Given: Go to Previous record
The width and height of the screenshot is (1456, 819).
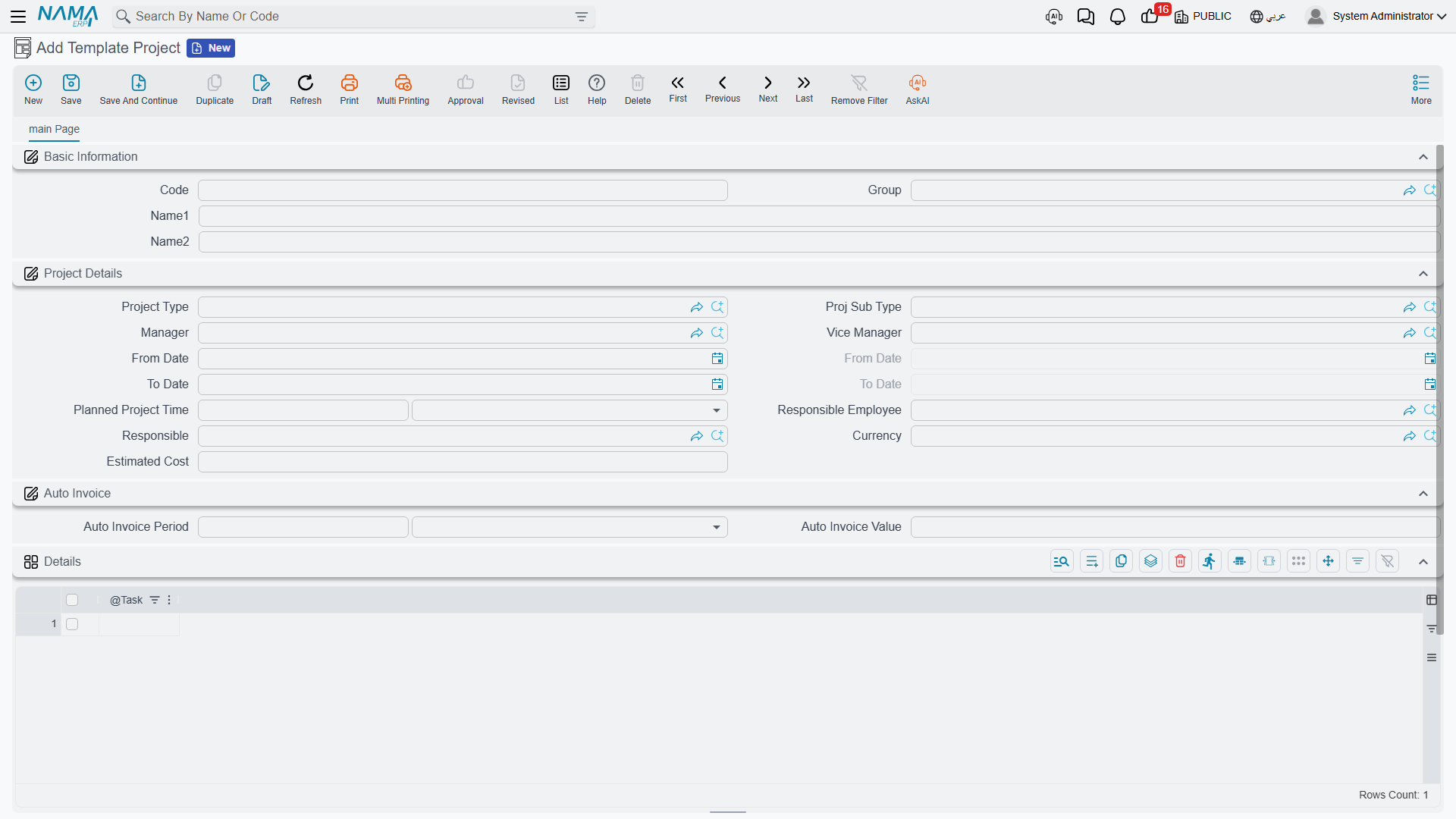Looking at the screenshot, I should pos(723,89).
